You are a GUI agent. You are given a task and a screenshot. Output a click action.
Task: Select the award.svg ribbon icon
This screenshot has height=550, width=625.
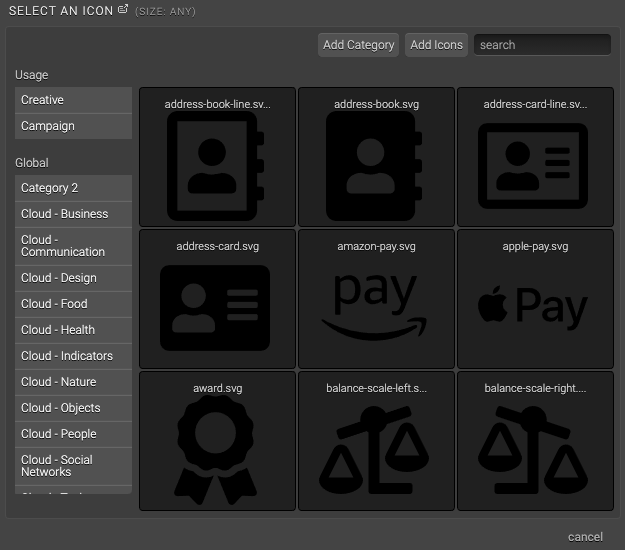(x=217, y=441)
